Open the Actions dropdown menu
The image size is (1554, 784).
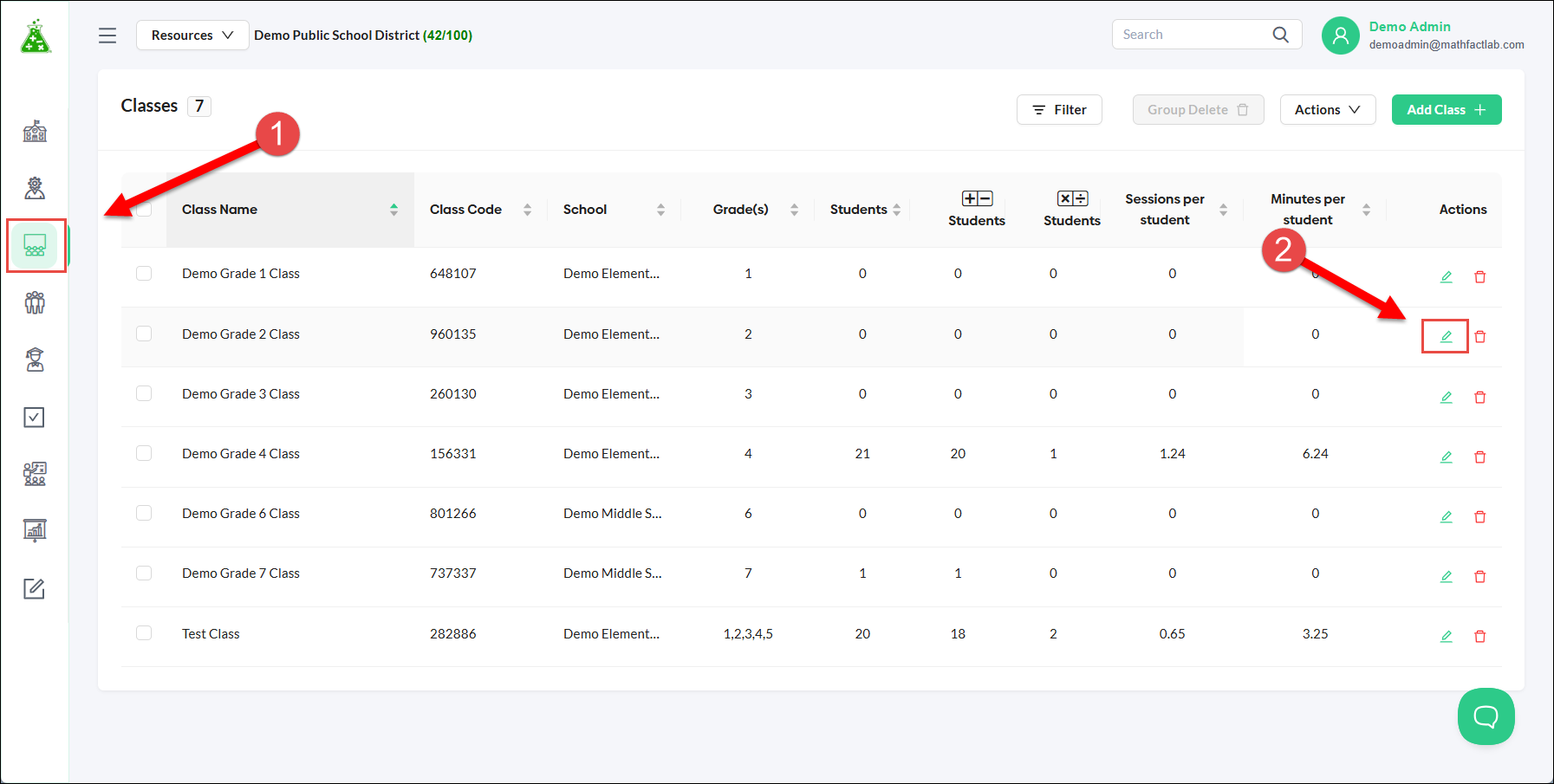coord(1327,110)
